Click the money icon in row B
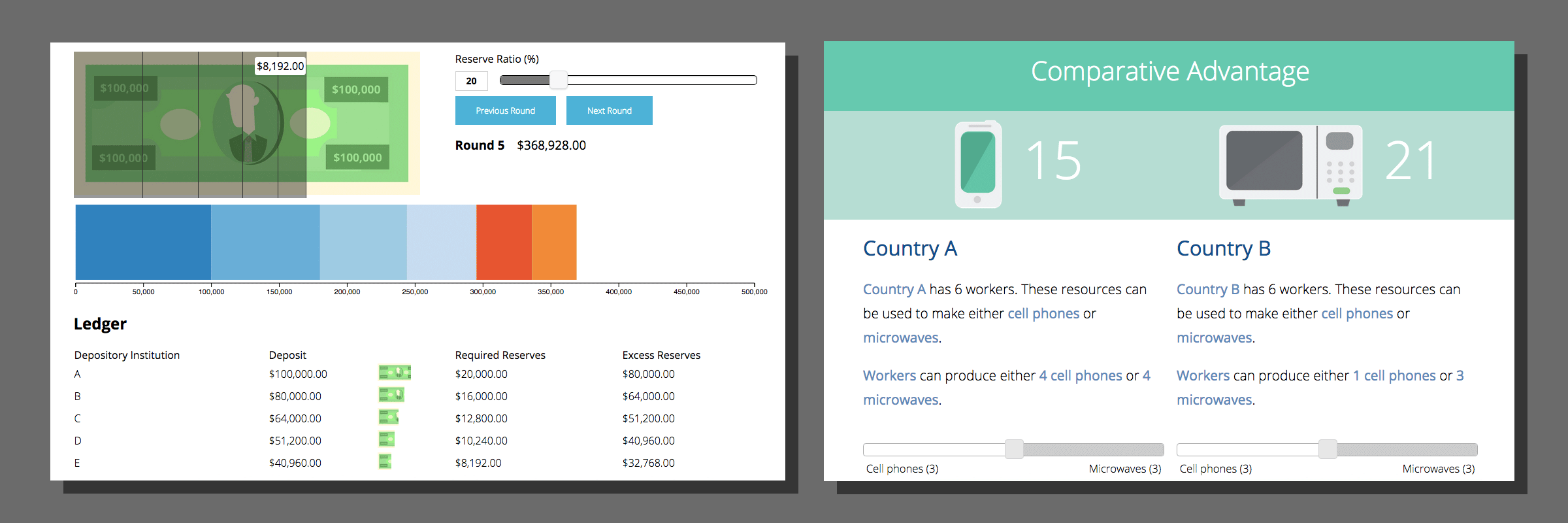 [391, 395]
